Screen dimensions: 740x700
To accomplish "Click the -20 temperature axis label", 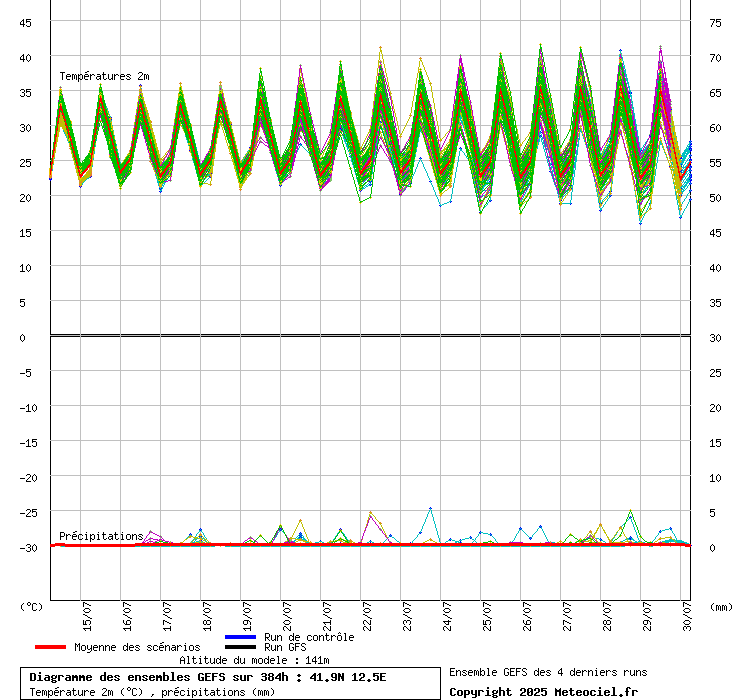I will (28, 478).
